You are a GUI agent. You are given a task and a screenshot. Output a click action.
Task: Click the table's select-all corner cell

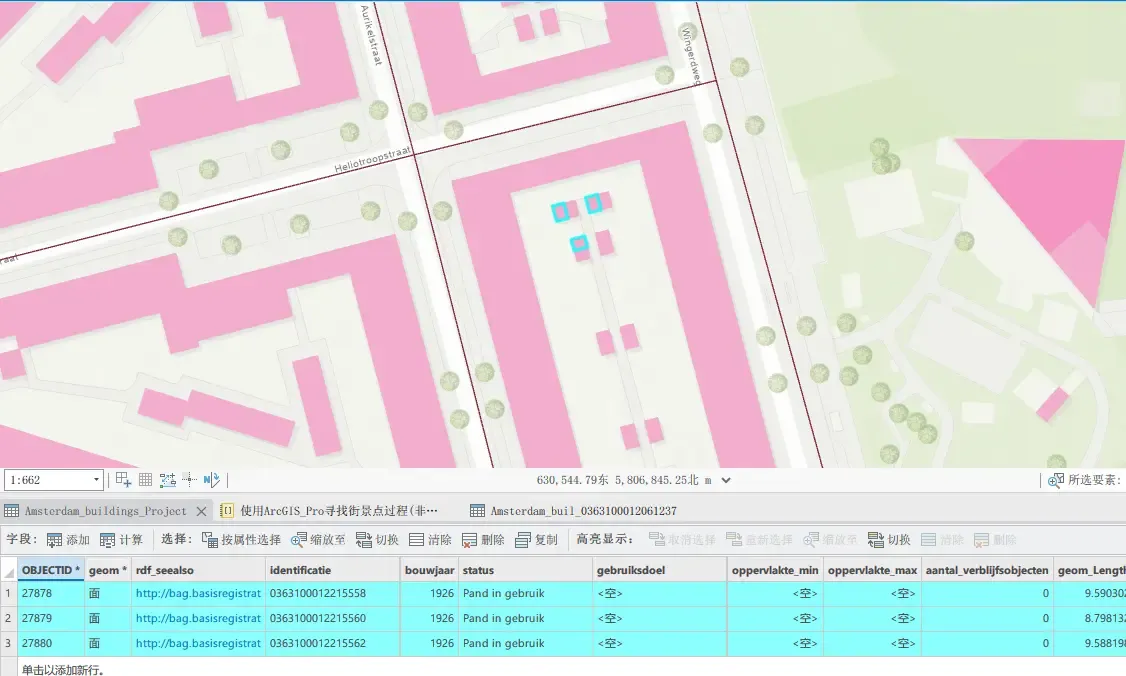coord(9,570)
